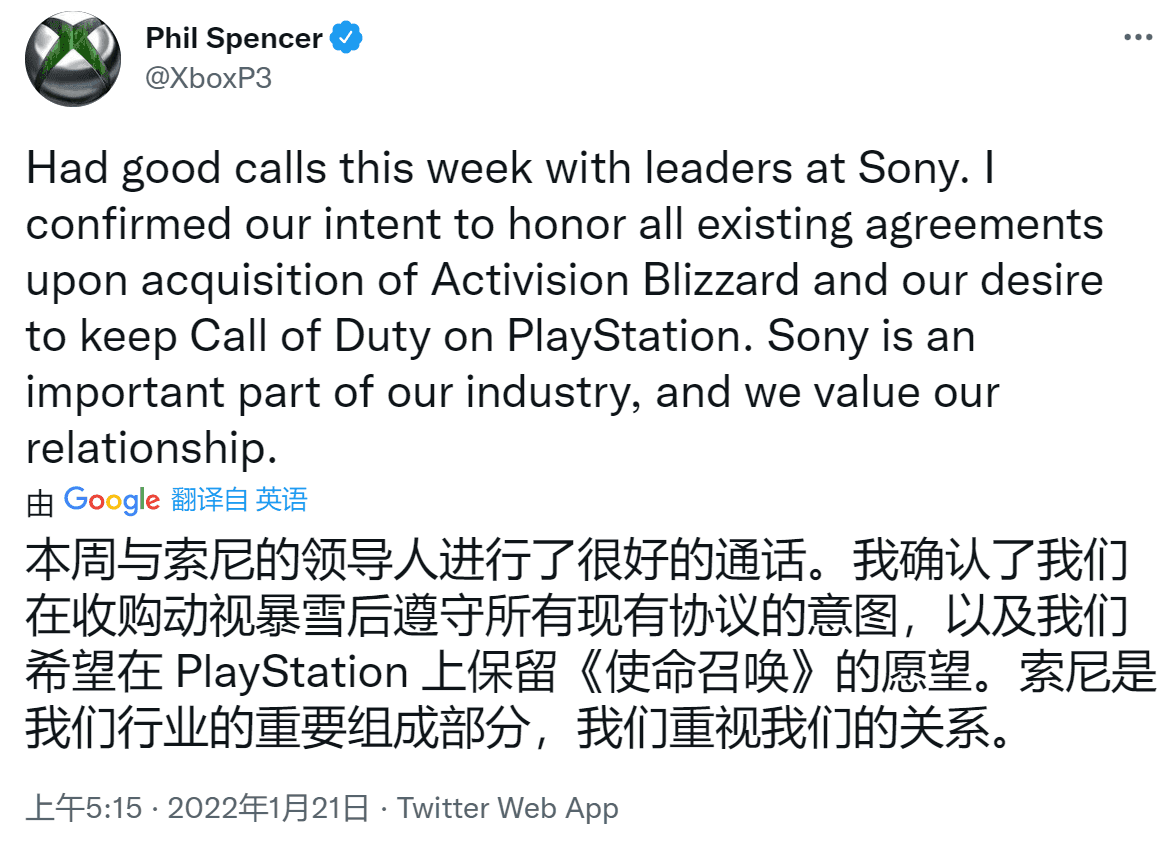
Task: Click 'PlayStation' in the Chinese translation
Action: (x=292, y=672)
